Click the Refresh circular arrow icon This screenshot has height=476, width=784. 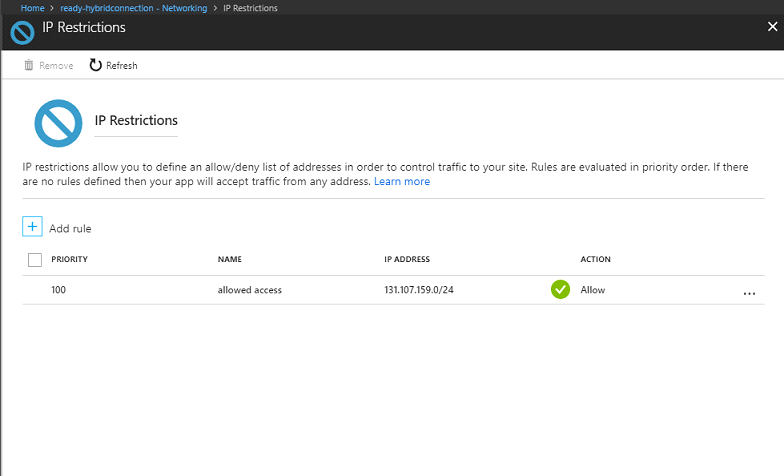pyautogui.click(x=96, y=65)
